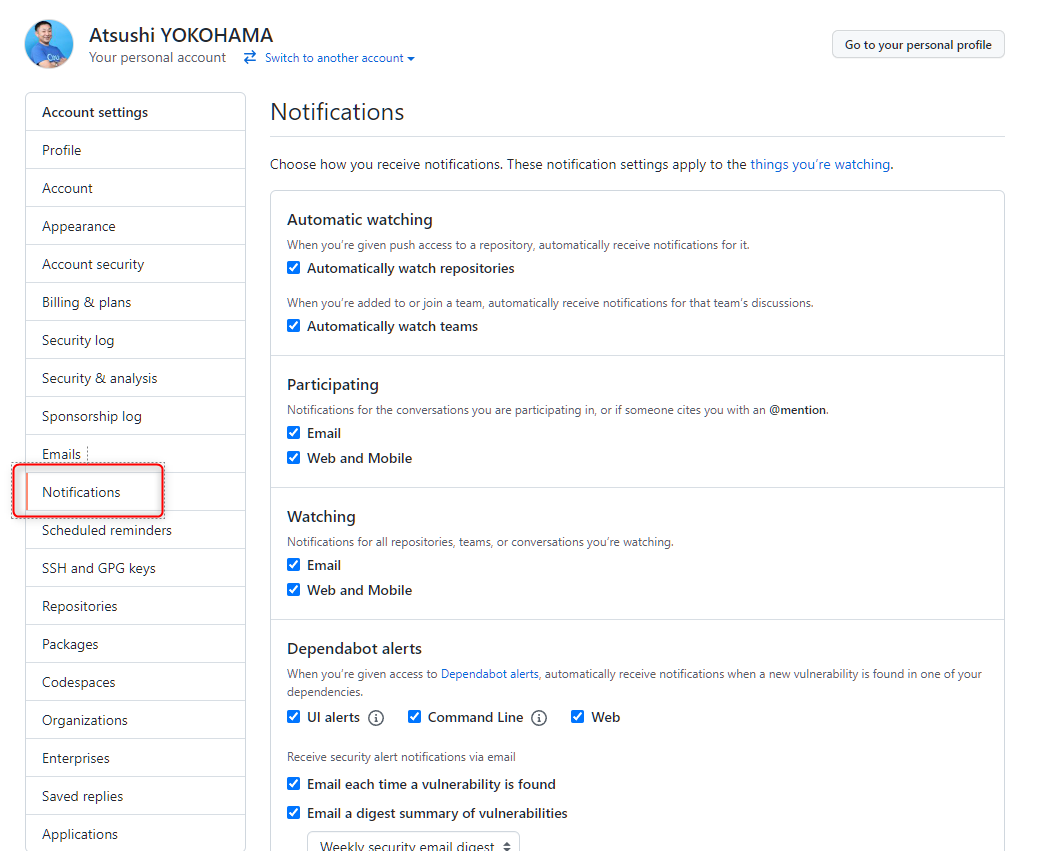Click Go to your personal profile button
Image resolution: width=1055 pixels, height=851 pixels.
(918, 44)
